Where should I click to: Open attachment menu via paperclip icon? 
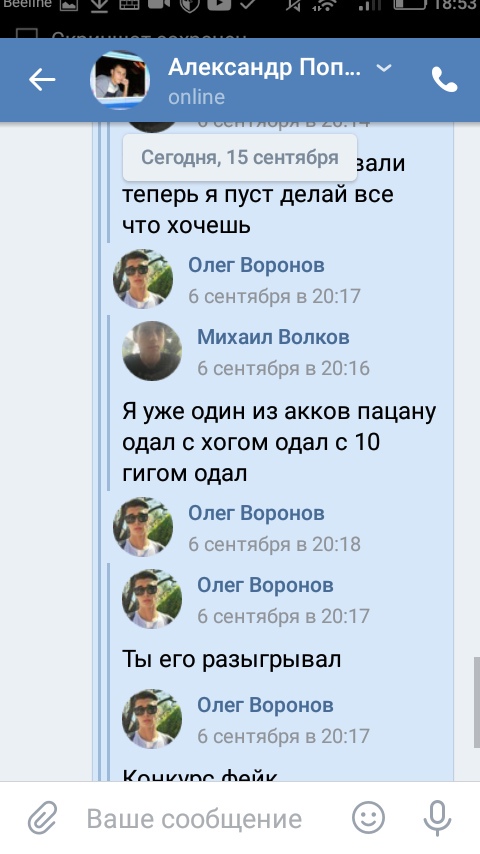[42, 818]
